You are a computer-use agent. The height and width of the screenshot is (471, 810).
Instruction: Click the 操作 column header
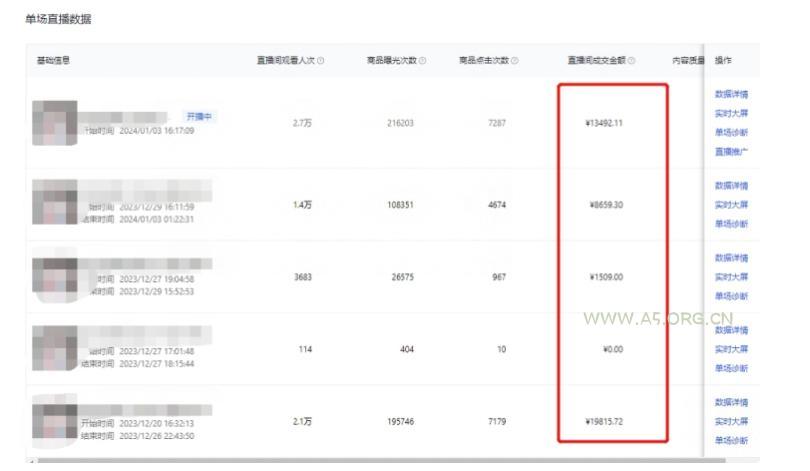pos(723,60)
